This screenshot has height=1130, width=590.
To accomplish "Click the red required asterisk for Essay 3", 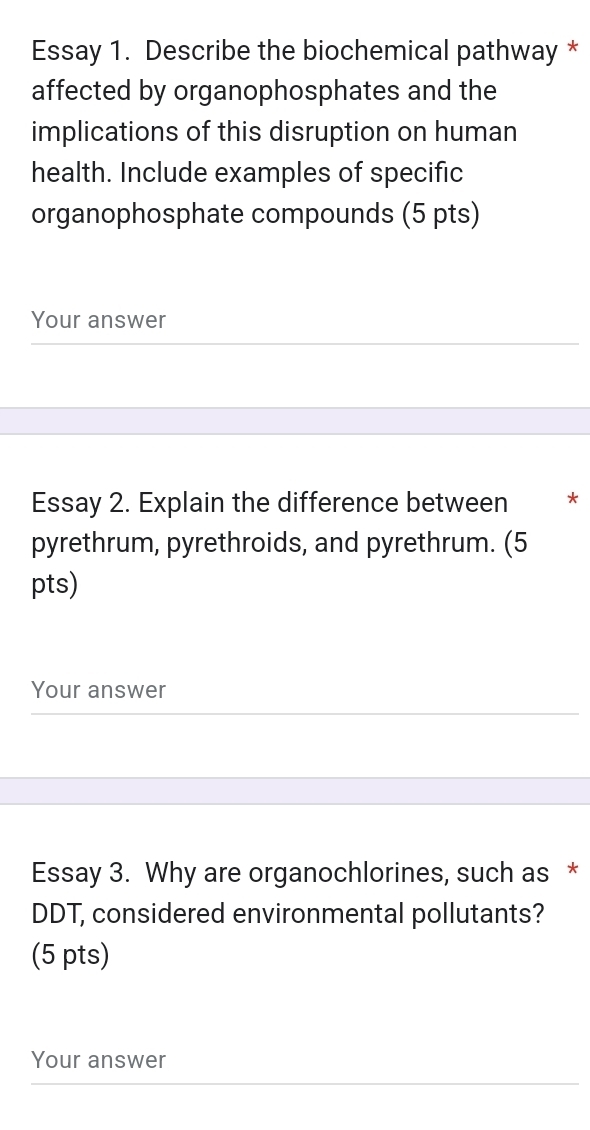I will [x=572, y=870].
